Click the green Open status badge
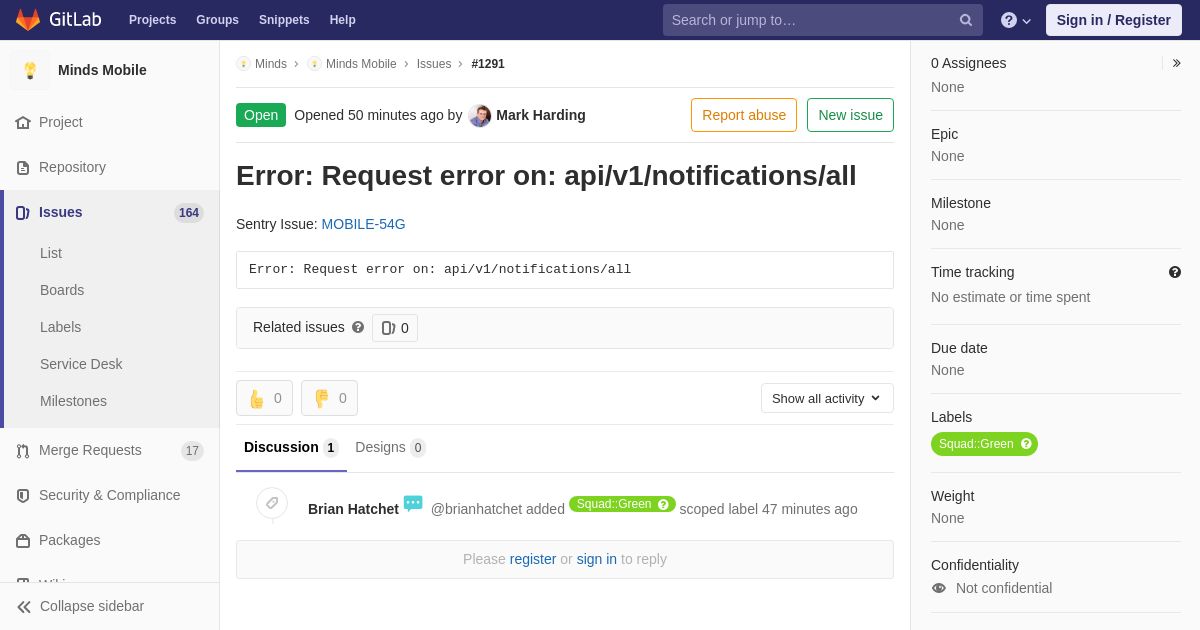 click(x=261, y=115)
